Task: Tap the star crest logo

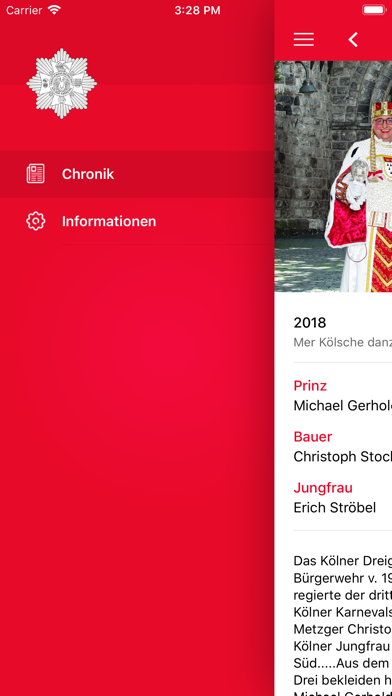Action: pyautogui.click(x=61, y=83)
